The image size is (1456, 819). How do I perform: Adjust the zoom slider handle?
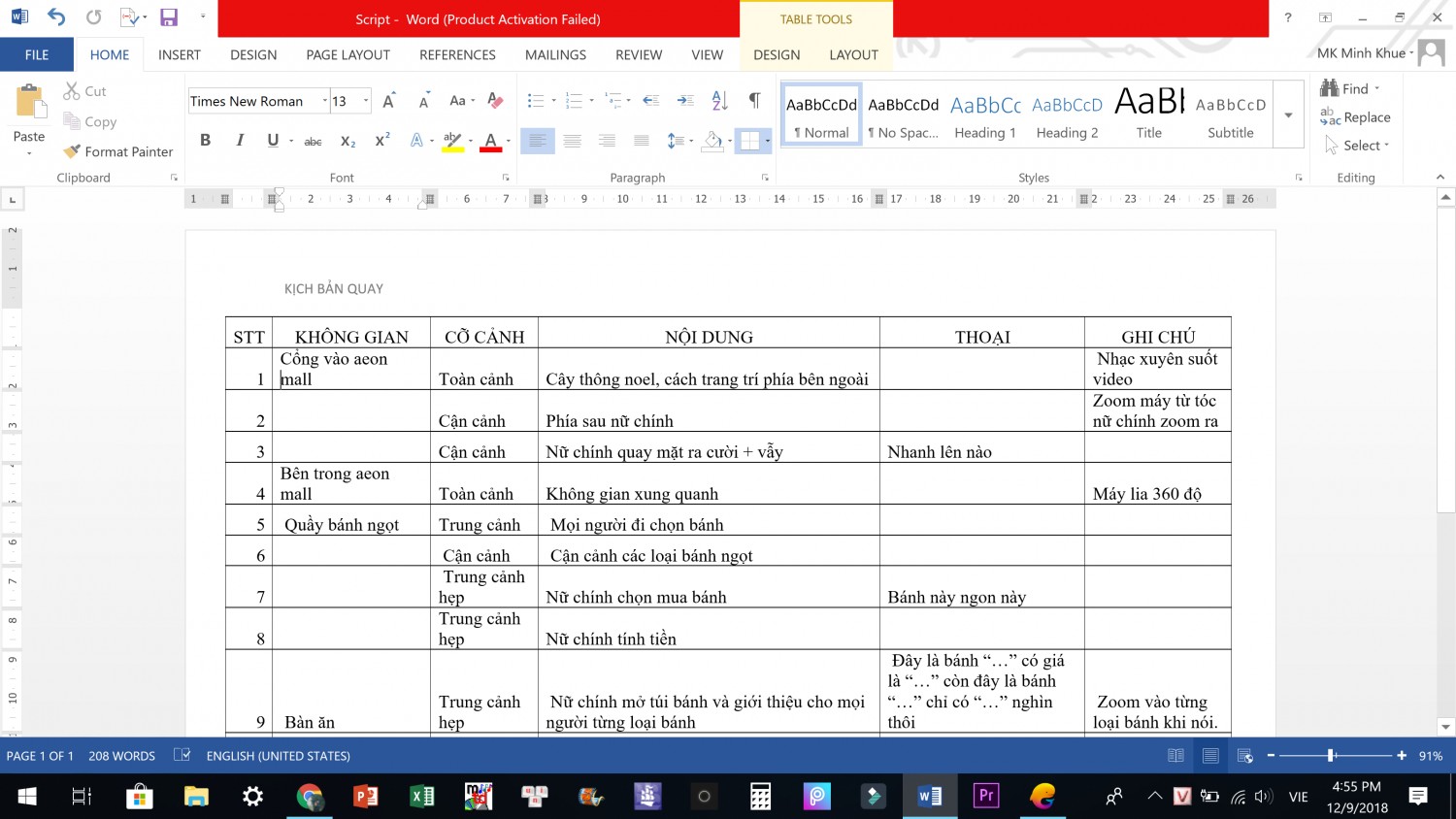click(x=1331, y=756)
